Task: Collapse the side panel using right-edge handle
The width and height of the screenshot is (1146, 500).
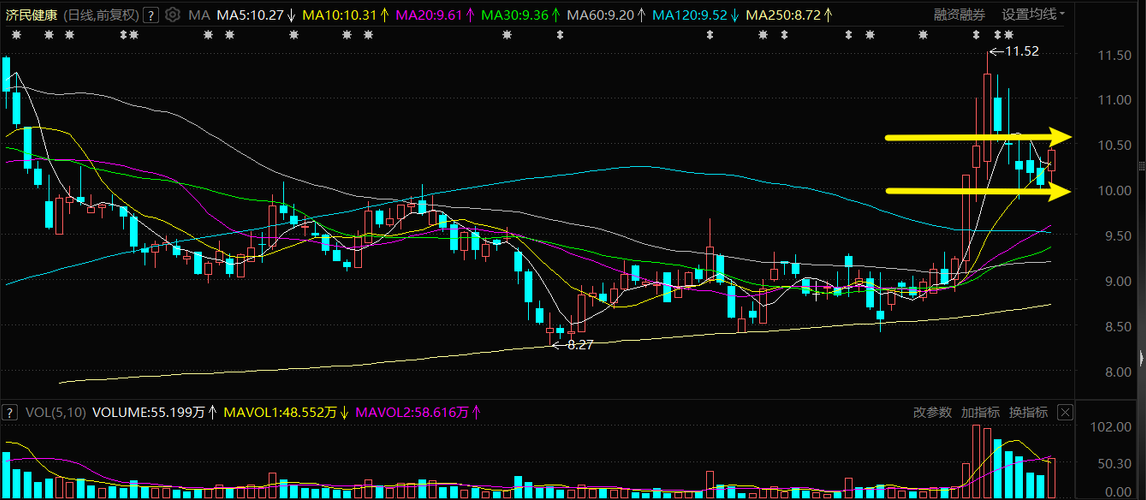Action: (x=1142, y=360)
